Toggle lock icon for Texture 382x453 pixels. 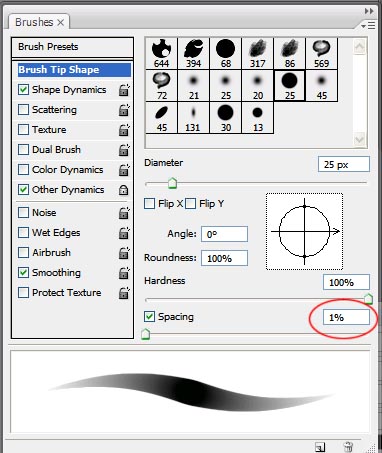click(x=124, y=130)
